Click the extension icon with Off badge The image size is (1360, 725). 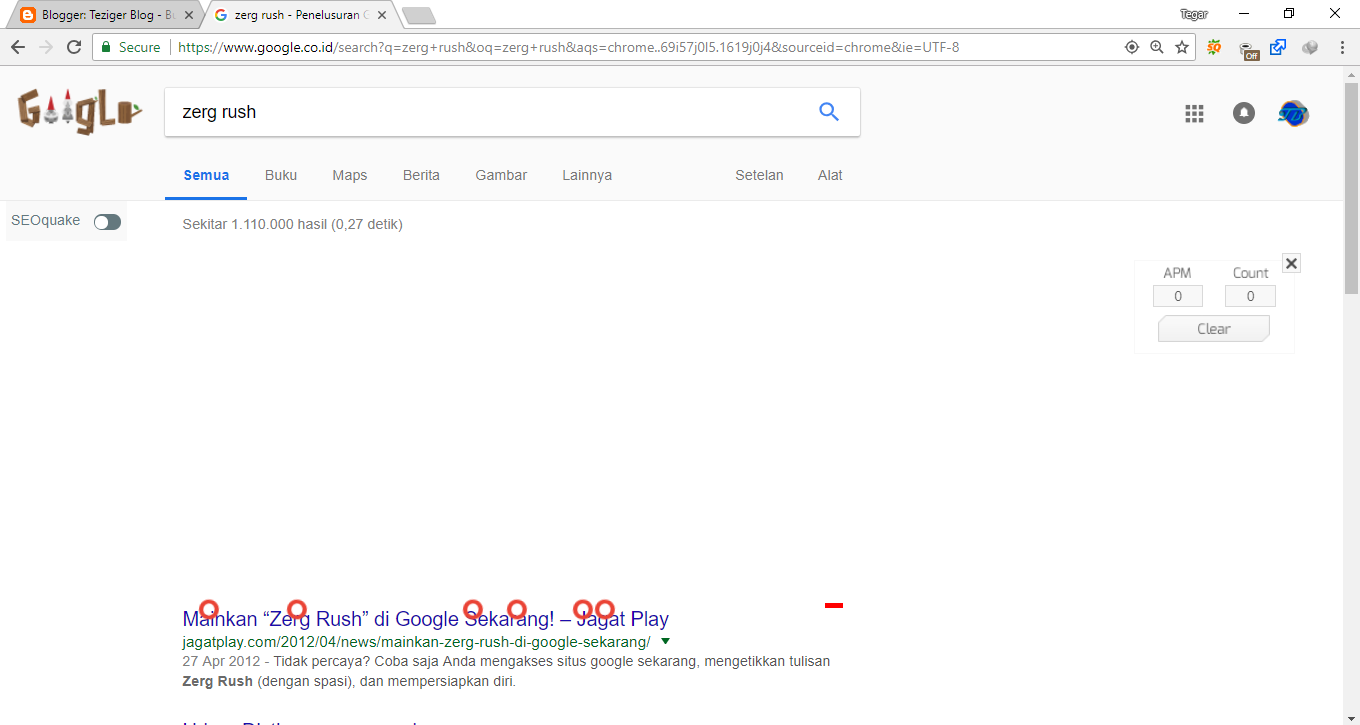click(1248, 48)
